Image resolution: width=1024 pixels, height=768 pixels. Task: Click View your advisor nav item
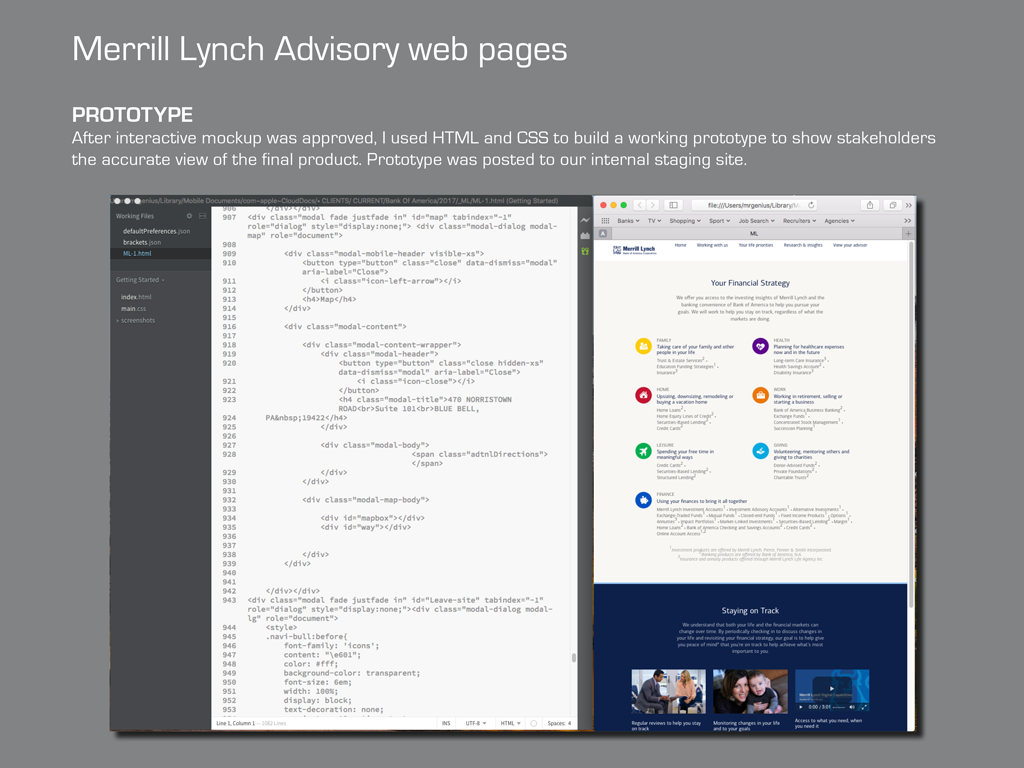[850, 245]
